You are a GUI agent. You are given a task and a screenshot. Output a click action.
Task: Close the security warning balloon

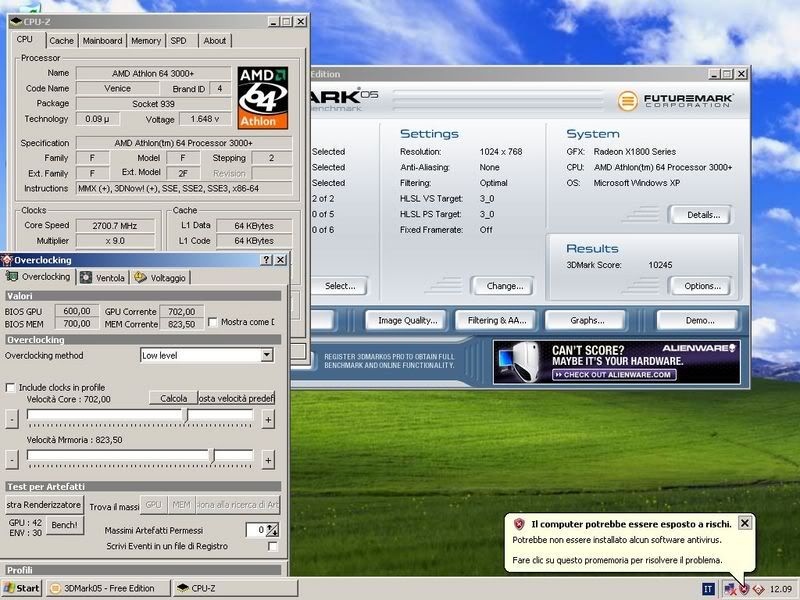[745, 523]
